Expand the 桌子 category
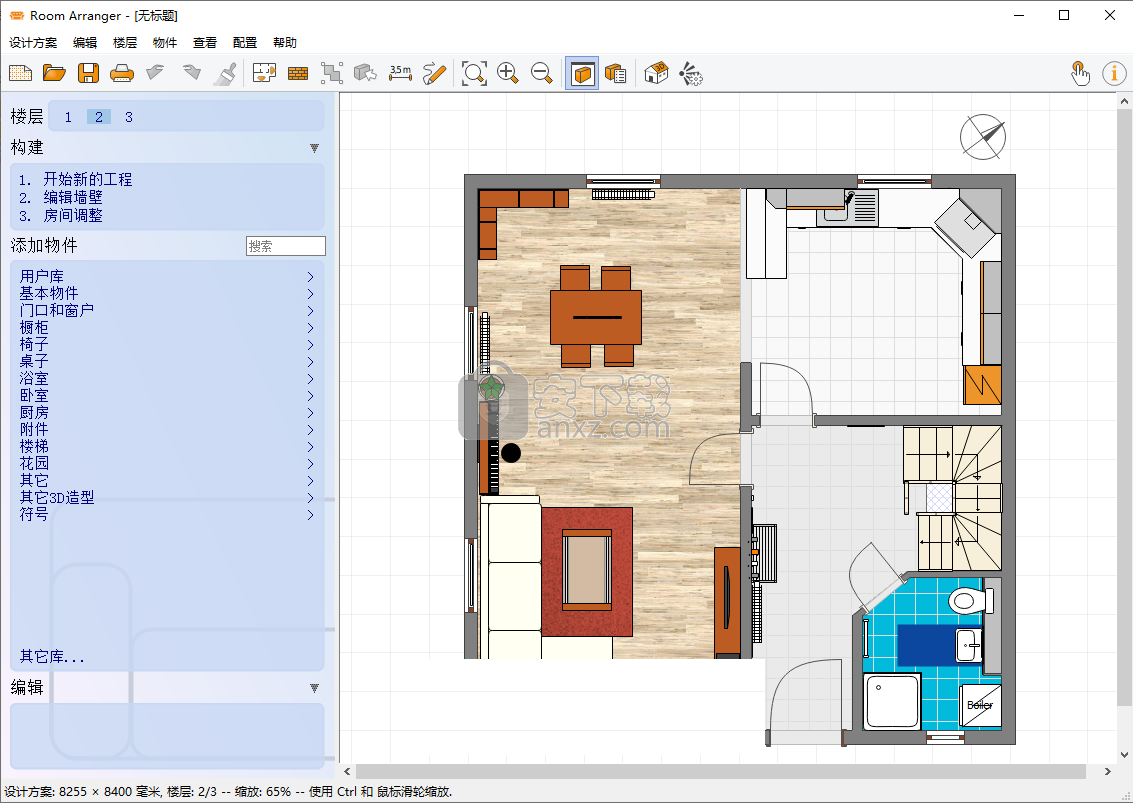Screen dimensions: 1133x803 tap(167, 361)
